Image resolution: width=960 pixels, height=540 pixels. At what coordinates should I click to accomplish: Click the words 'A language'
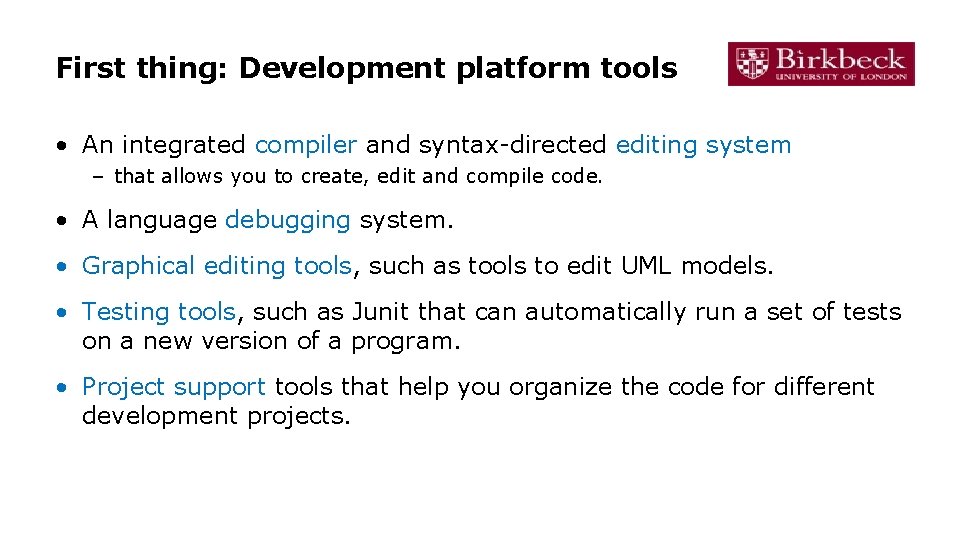click(x=149, y=220)
